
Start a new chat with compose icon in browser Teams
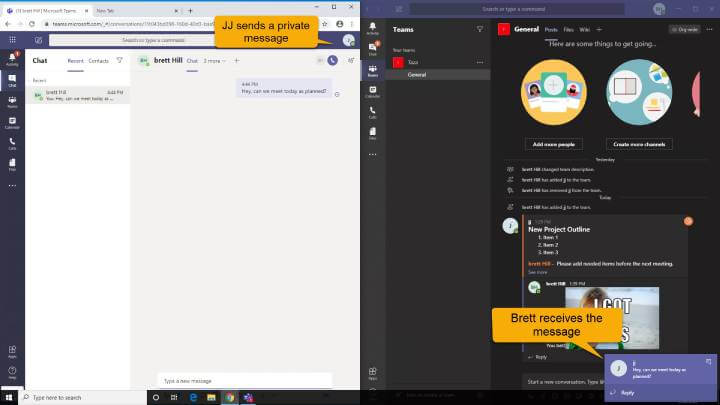point(39,40)
